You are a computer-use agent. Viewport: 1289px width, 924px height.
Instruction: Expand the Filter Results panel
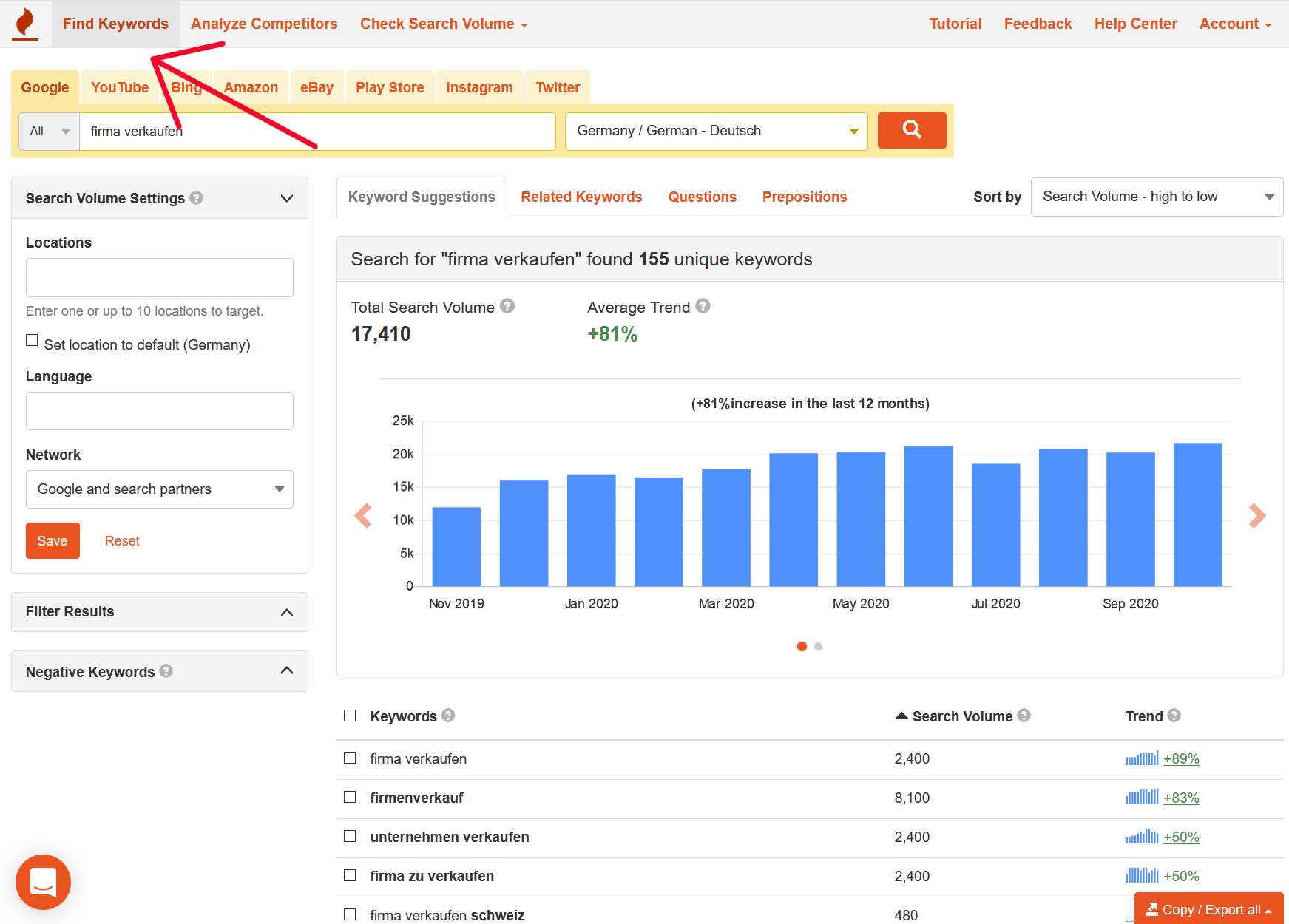pos(287,612)
